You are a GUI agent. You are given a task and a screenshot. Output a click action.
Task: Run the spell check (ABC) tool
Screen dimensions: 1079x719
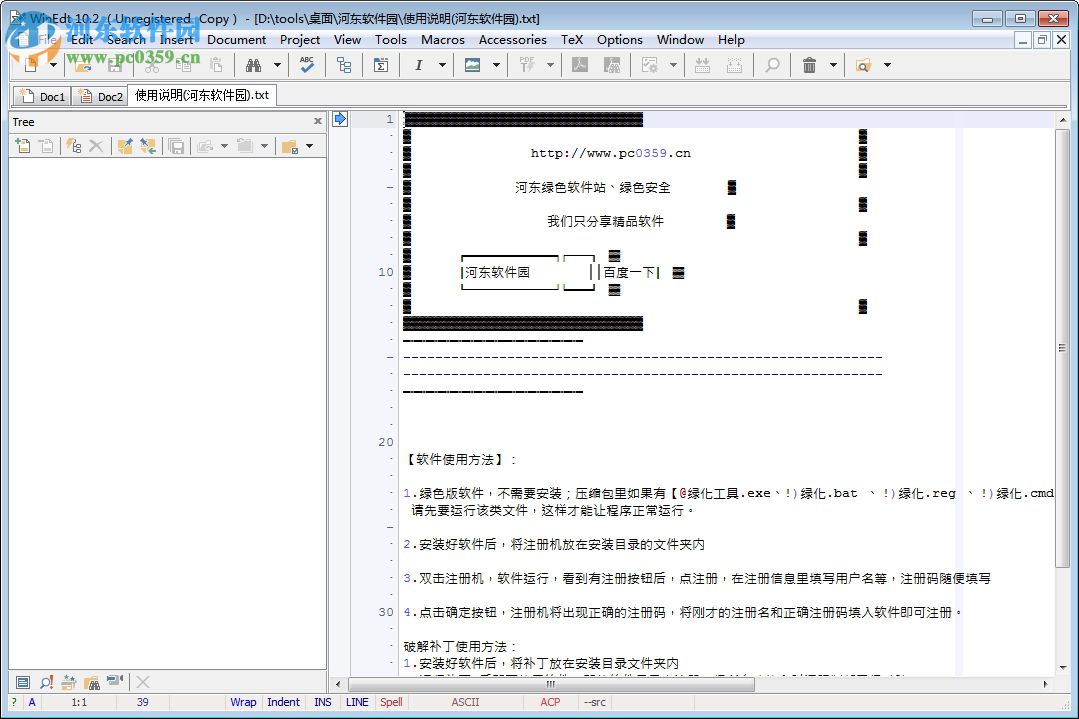click(306, 65)
